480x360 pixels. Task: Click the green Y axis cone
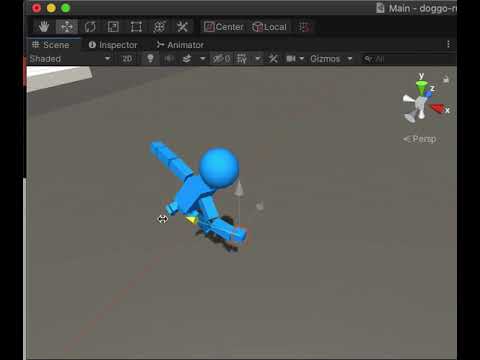click(422, 87)
